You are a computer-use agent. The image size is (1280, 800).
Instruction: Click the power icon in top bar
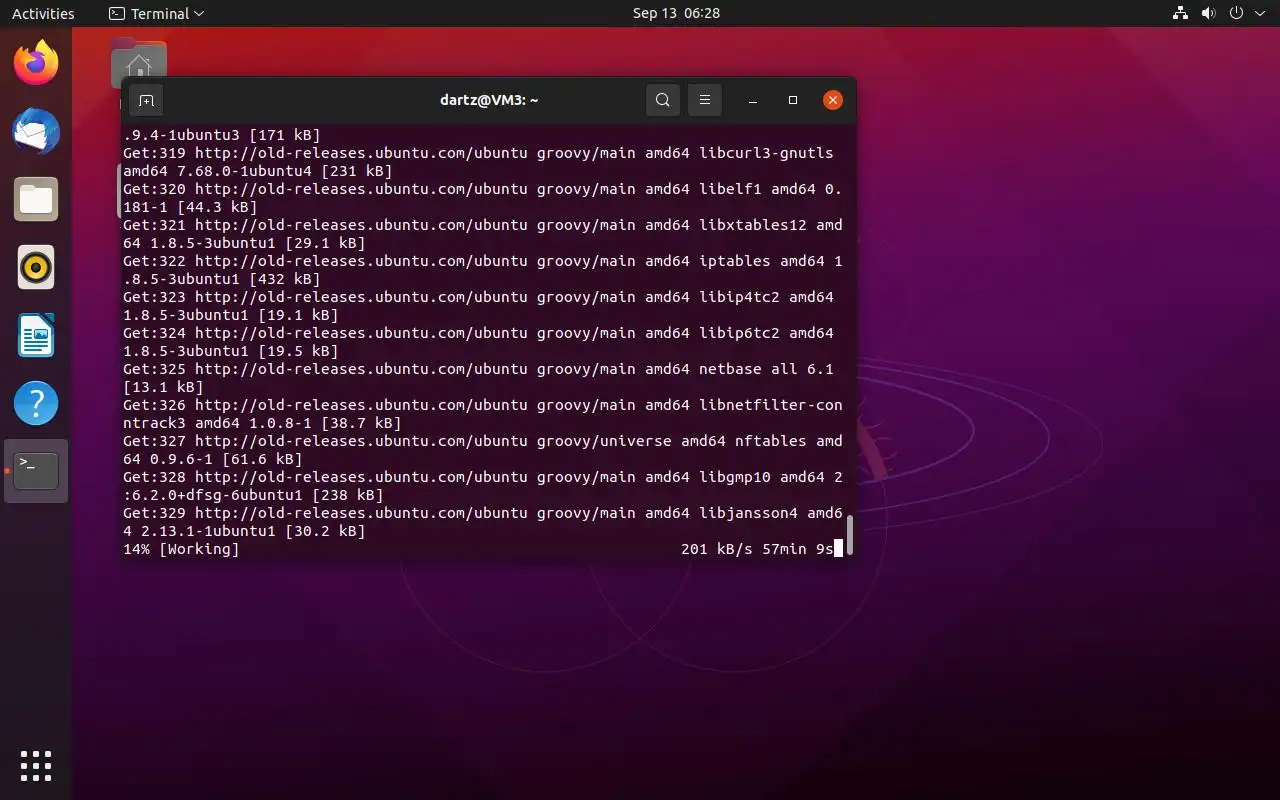click(1236, 13)
